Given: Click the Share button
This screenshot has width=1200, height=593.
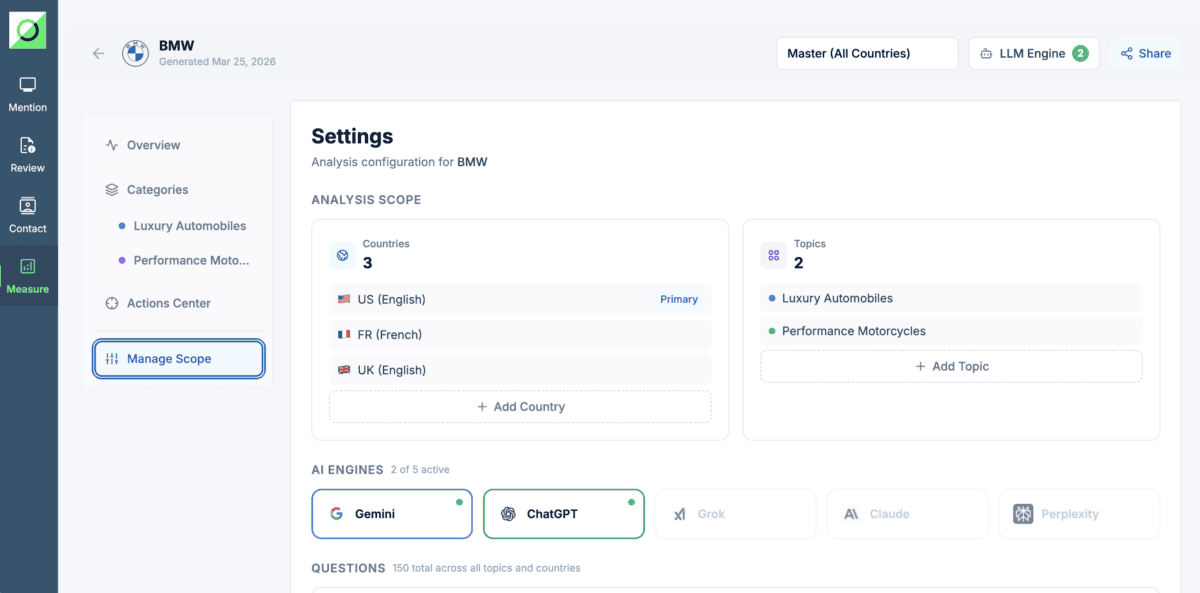Looking at the screenshot, I should click(1145, 54).
